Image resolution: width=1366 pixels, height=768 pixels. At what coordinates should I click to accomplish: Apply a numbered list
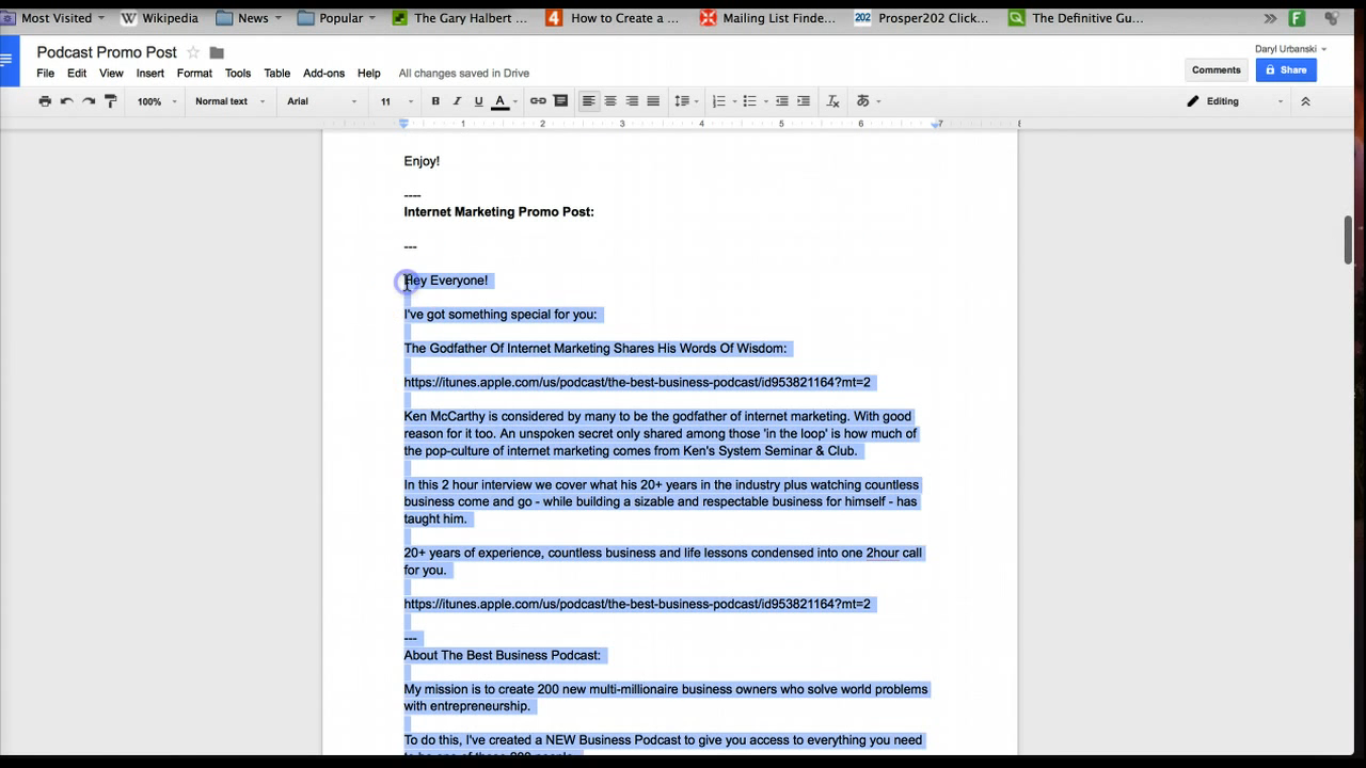718,101
